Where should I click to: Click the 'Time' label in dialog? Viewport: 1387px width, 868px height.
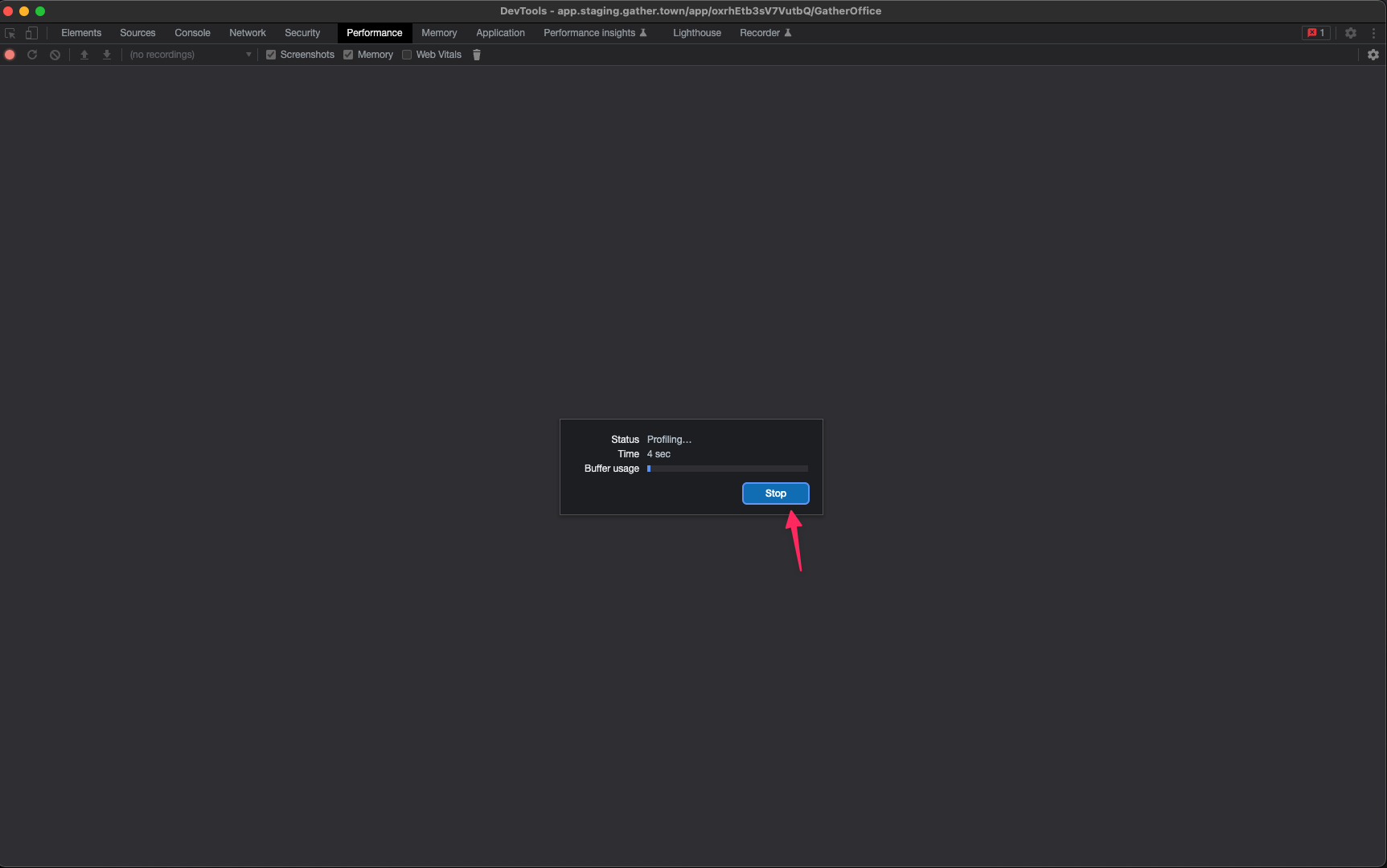tap(629, 454)
